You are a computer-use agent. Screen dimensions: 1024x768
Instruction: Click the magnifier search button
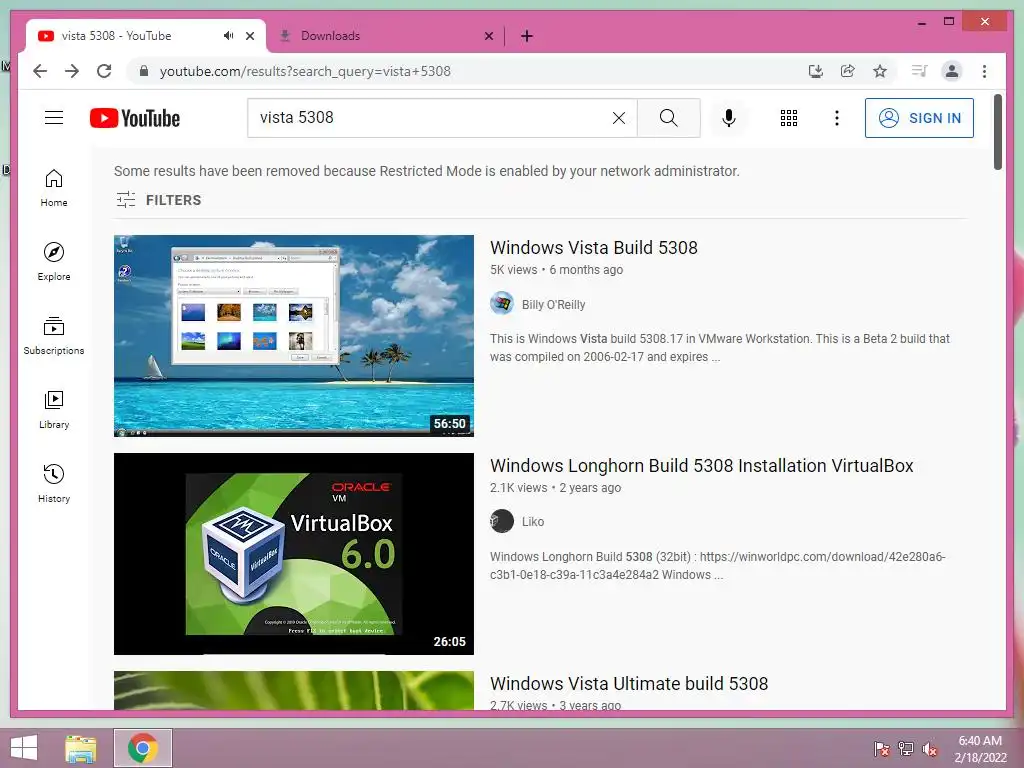click(x=668, y=118)
